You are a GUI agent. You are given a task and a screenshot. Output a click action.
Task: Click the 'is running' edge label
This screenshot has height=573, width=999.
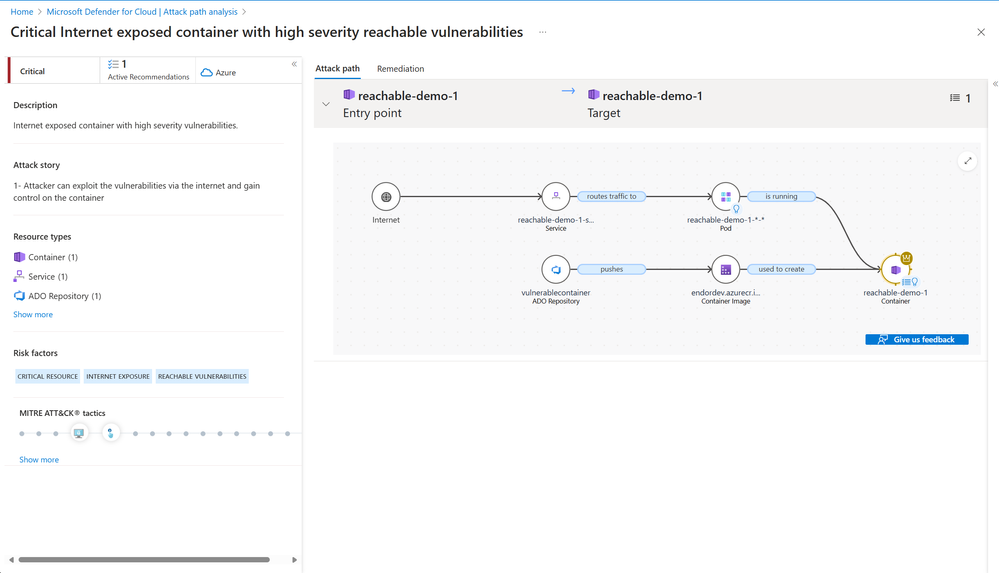pyautogui.click(x=781, y=196)
